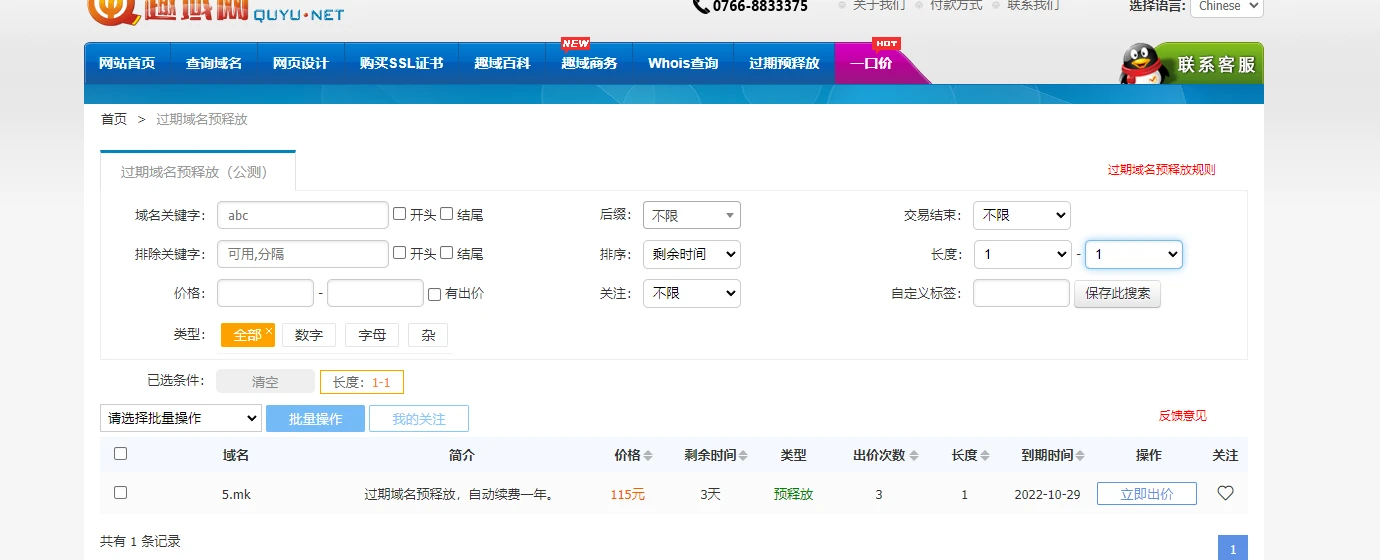This screenshot has width=1380, height=560.
Task: Open the 反馈意见 link
Action: pos(1183,416)
